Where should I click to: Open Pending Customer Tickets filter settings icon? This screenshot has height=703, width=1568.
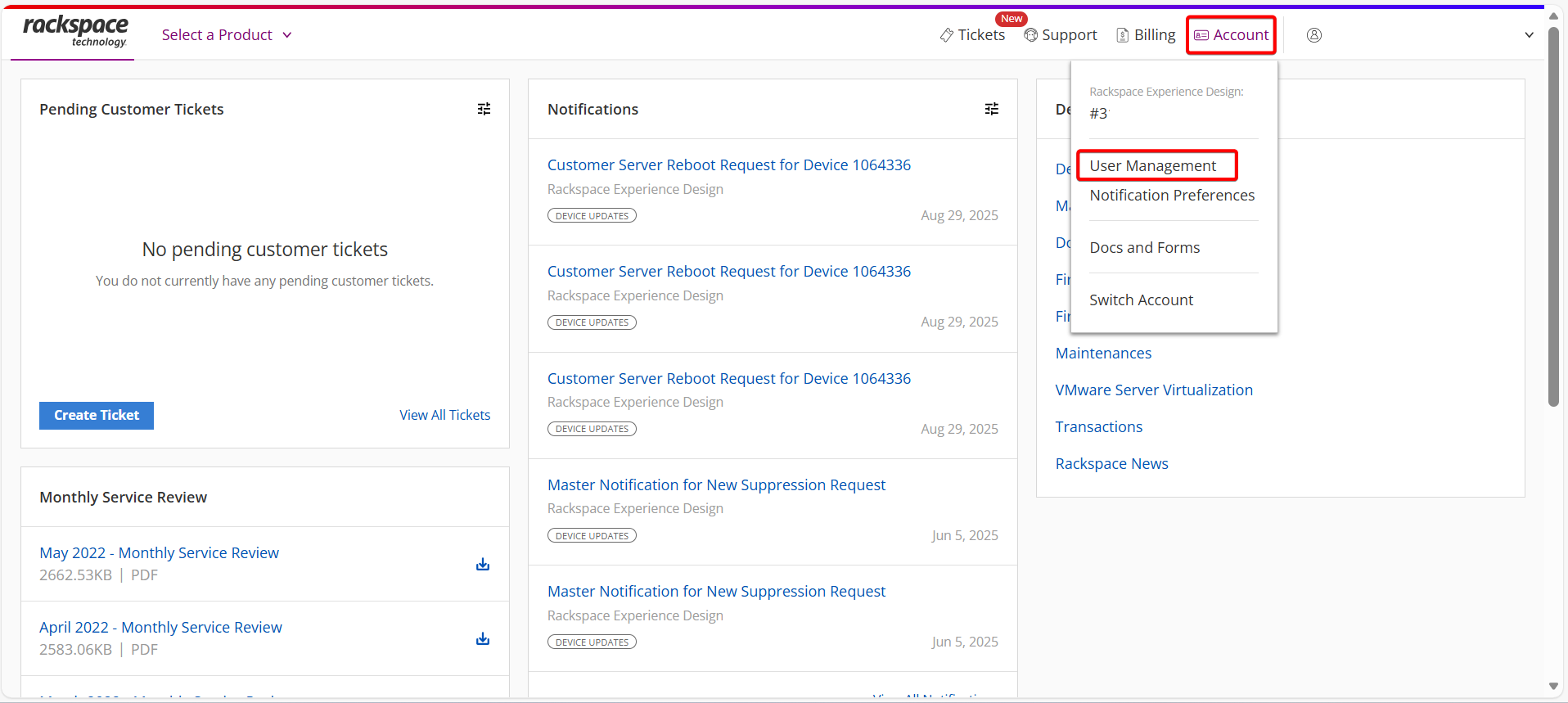click(x=484, y=109)
